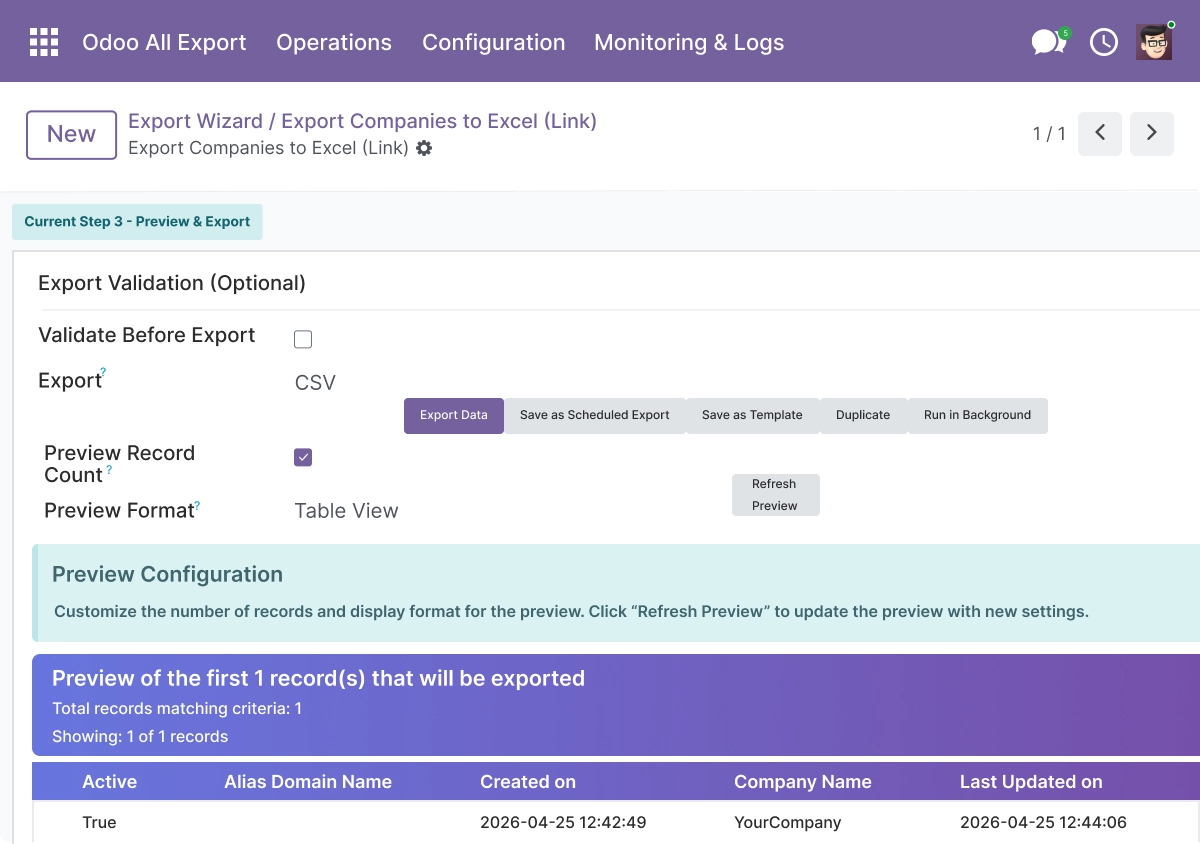This screenshot has width=1200, height=844.
Task: Open the Export Wizard breadcrumb link
Action: coord(195,121)
